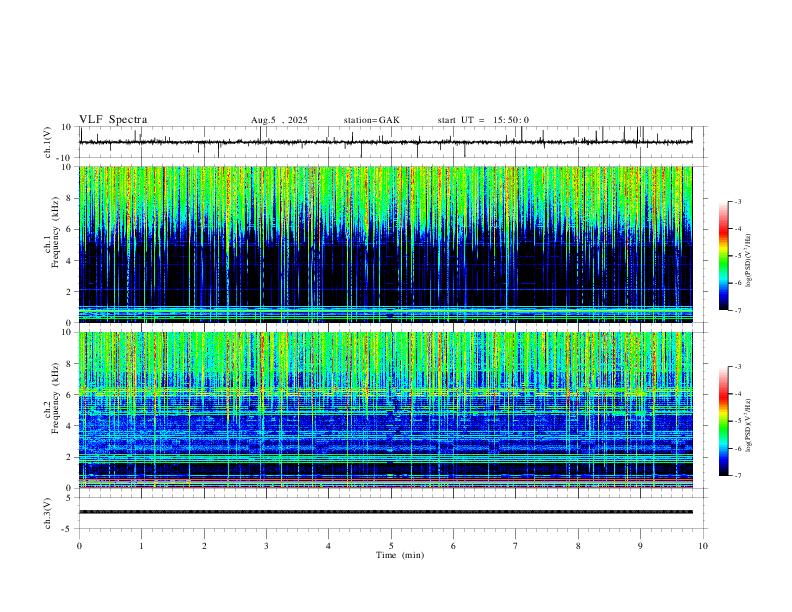Click time axis tick label "5"

391,546
